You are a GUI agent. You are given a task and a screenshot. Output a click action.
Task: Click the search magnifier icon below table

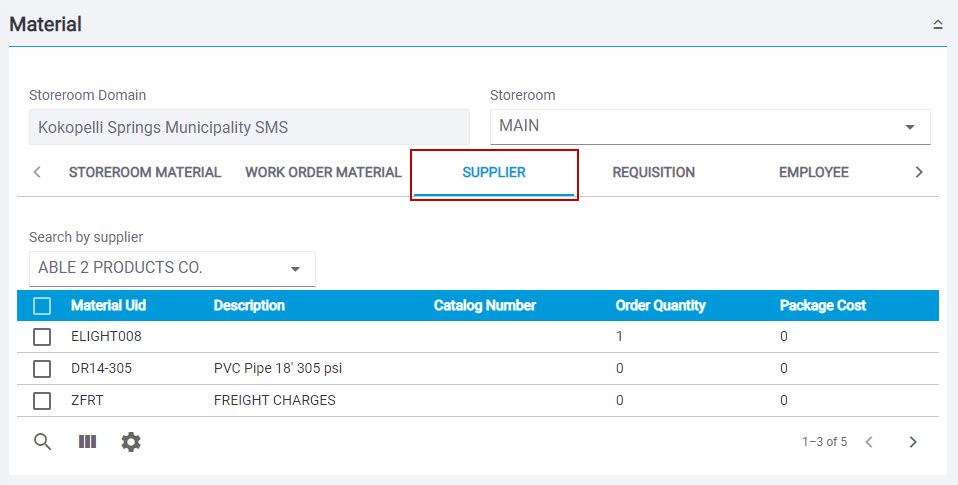click(42, 442)
